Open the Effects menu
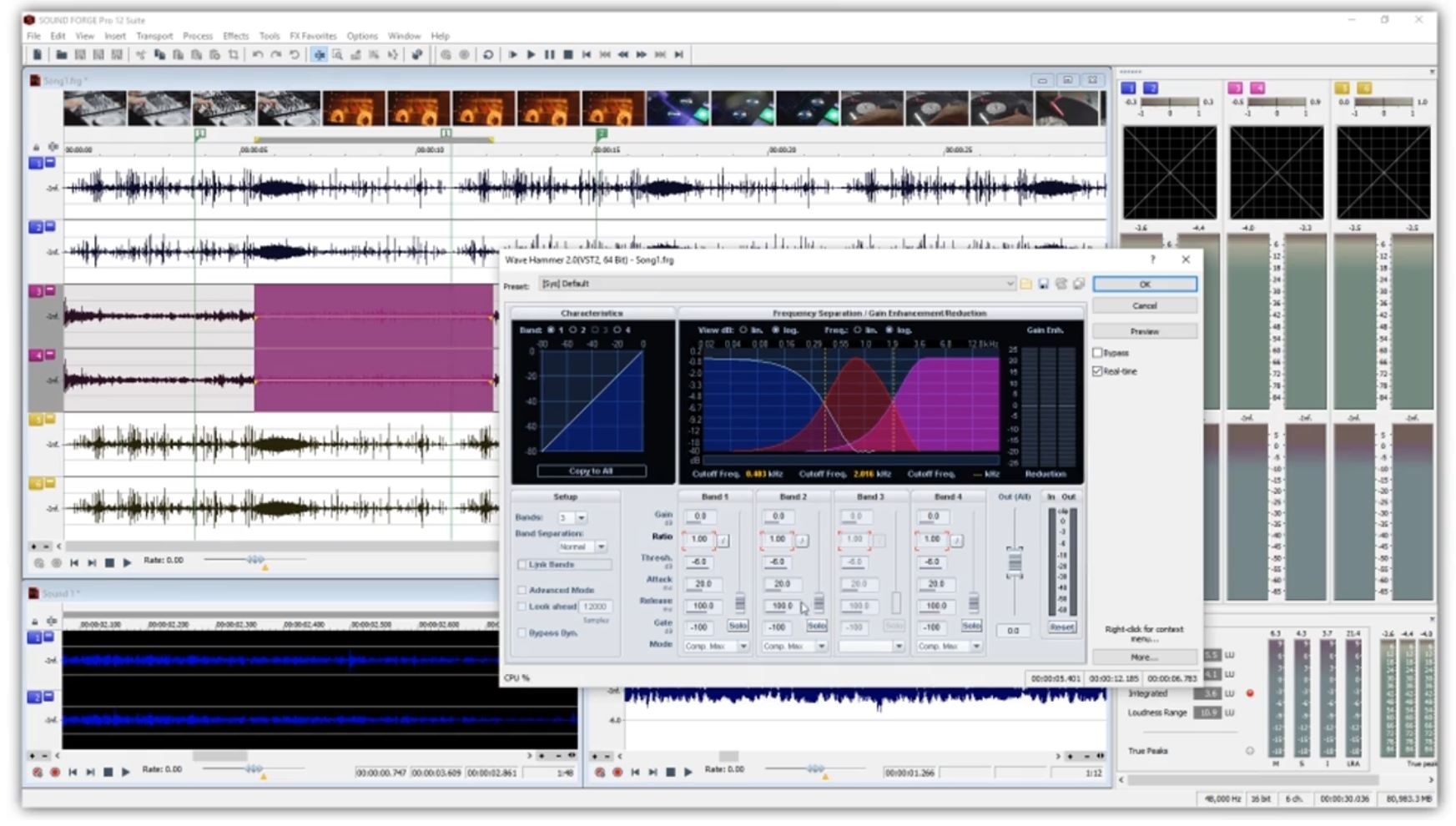The height and width of the screenshot is (826, 1456). pyautogui.click(x=235, y=36)
